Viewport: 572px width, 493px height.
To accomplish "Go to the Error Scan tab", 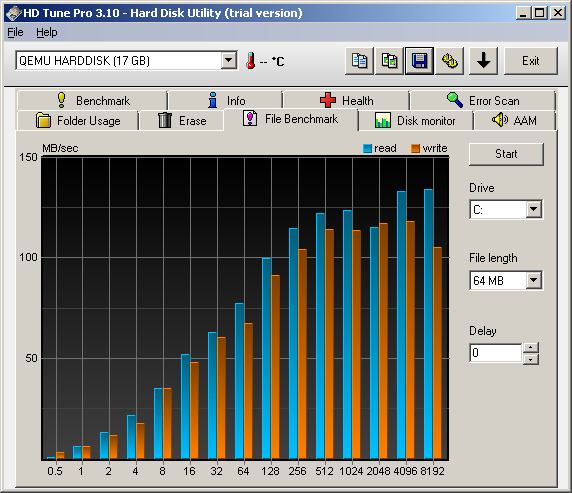I will pyautogui.click(x=483, y=100).
